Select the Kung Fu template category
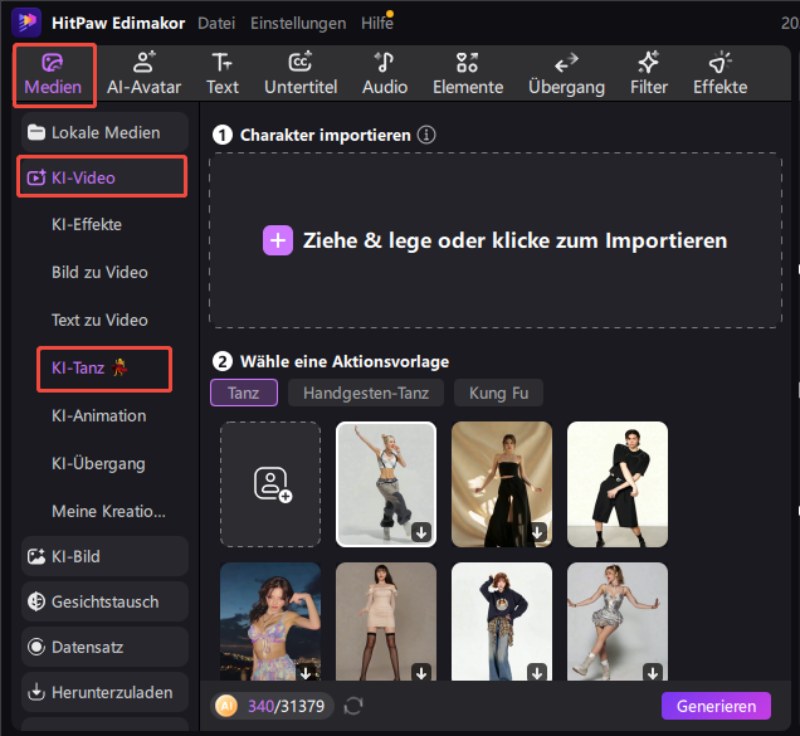Screen dimensions: 800x736 point(498,393)
